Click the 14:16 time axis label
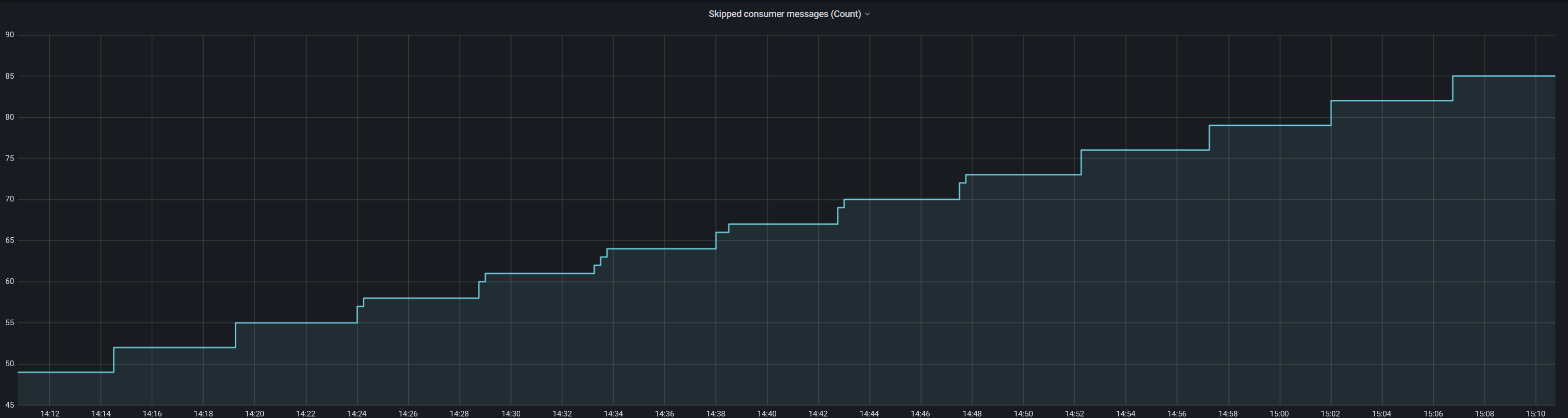 click(x=152, y=414)
